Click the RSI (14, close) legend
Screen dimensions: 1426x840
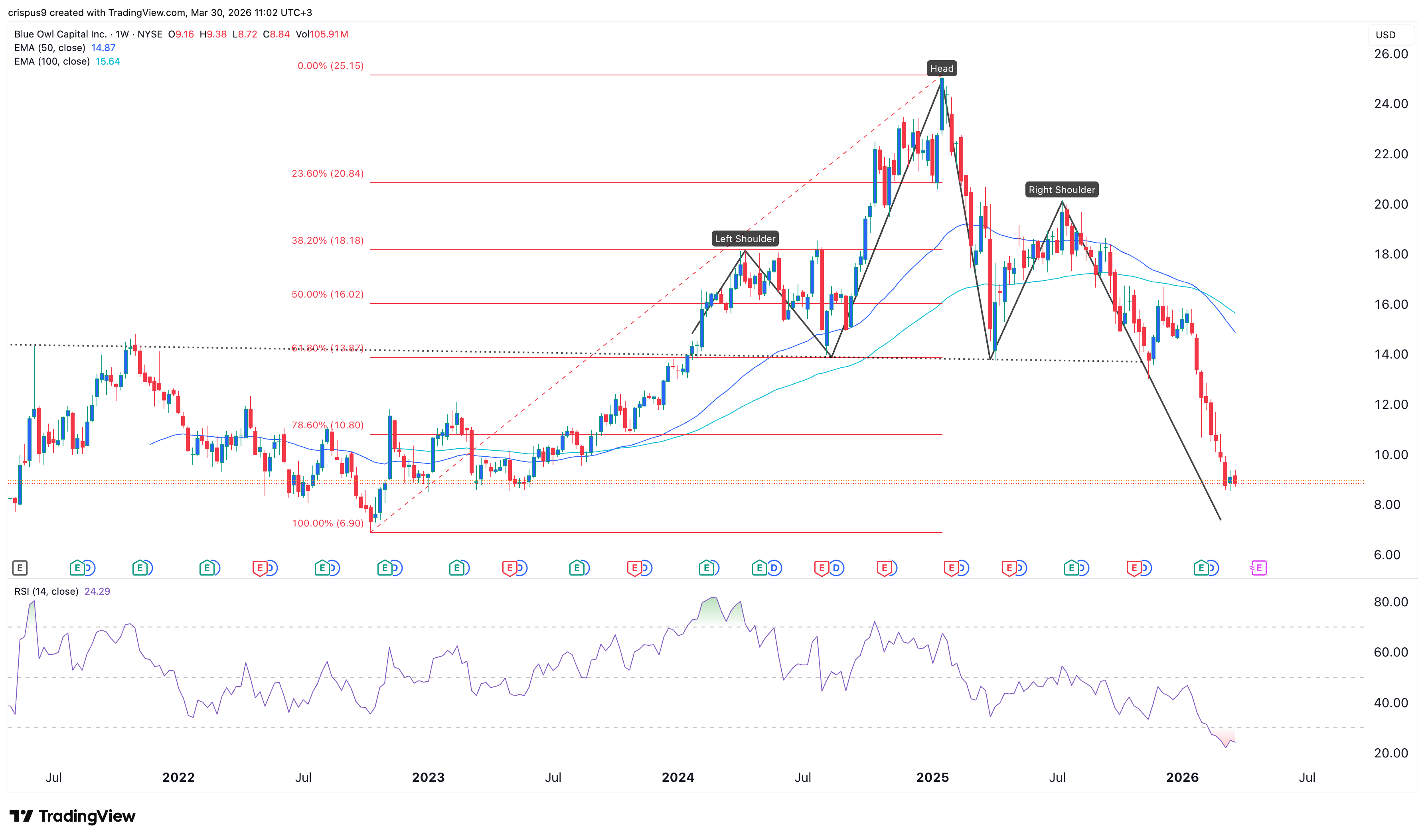[x=46, y=592]
